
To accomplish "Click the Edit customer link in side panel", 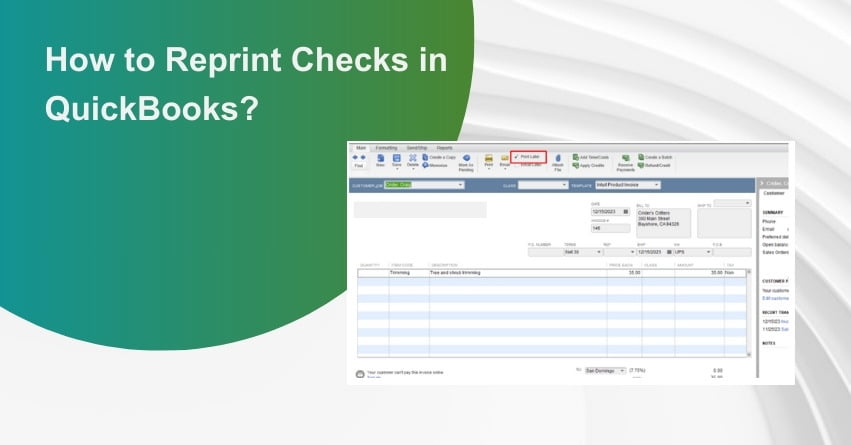I will 775,298.
